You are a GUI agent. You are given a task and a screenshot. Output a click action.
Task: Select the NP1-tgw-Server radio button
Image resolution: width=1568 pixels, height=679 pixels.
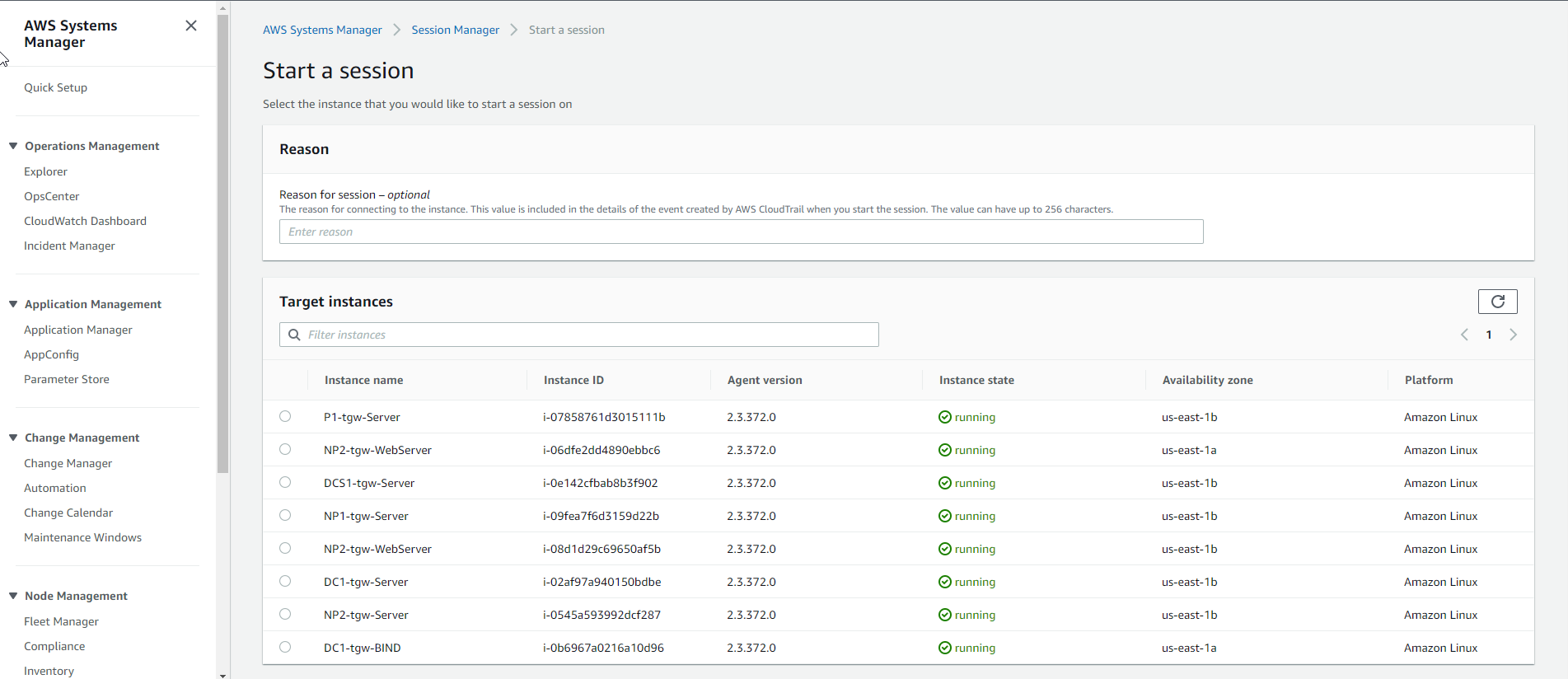285,515
